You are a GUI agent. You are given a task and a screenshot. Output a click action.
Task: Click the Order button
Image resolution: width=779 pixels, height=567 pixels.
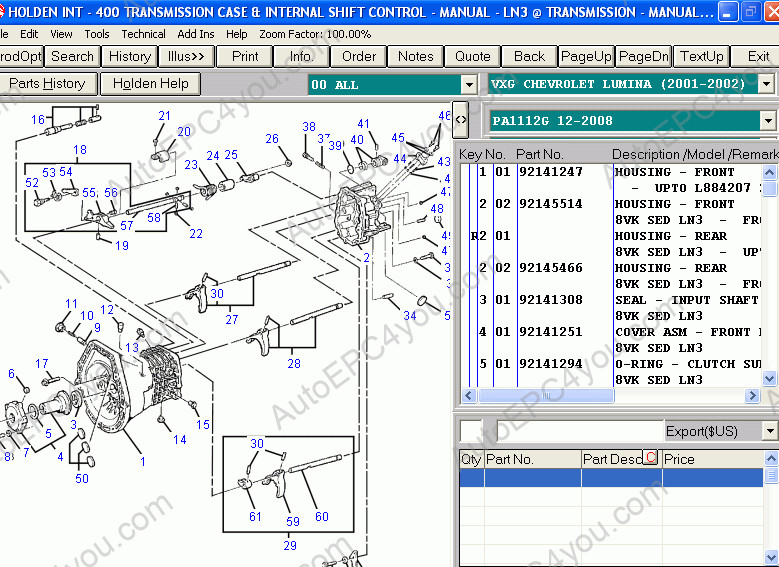point(359,56)
